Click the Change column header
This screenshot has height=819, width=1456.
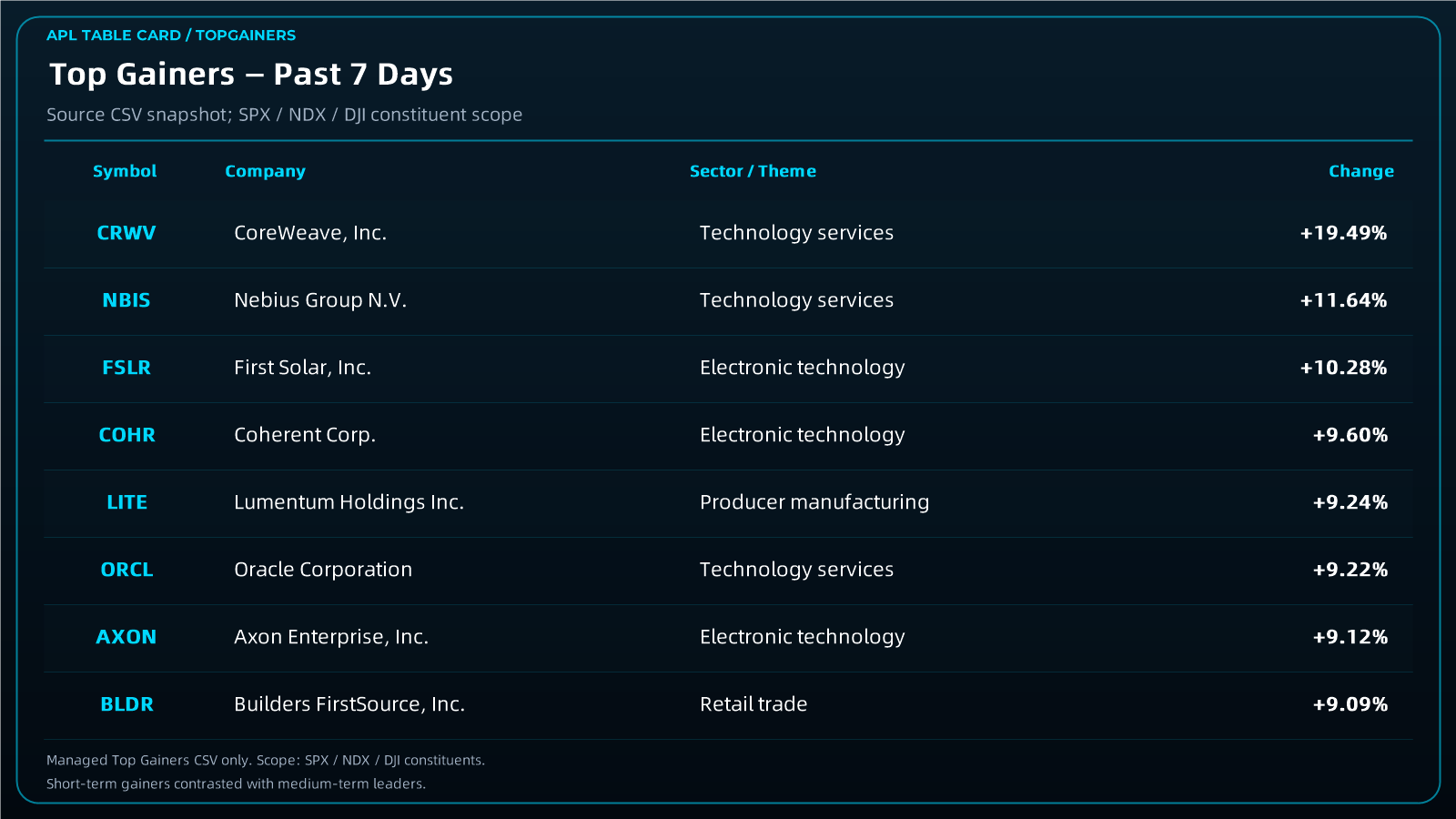[1360, 171]
